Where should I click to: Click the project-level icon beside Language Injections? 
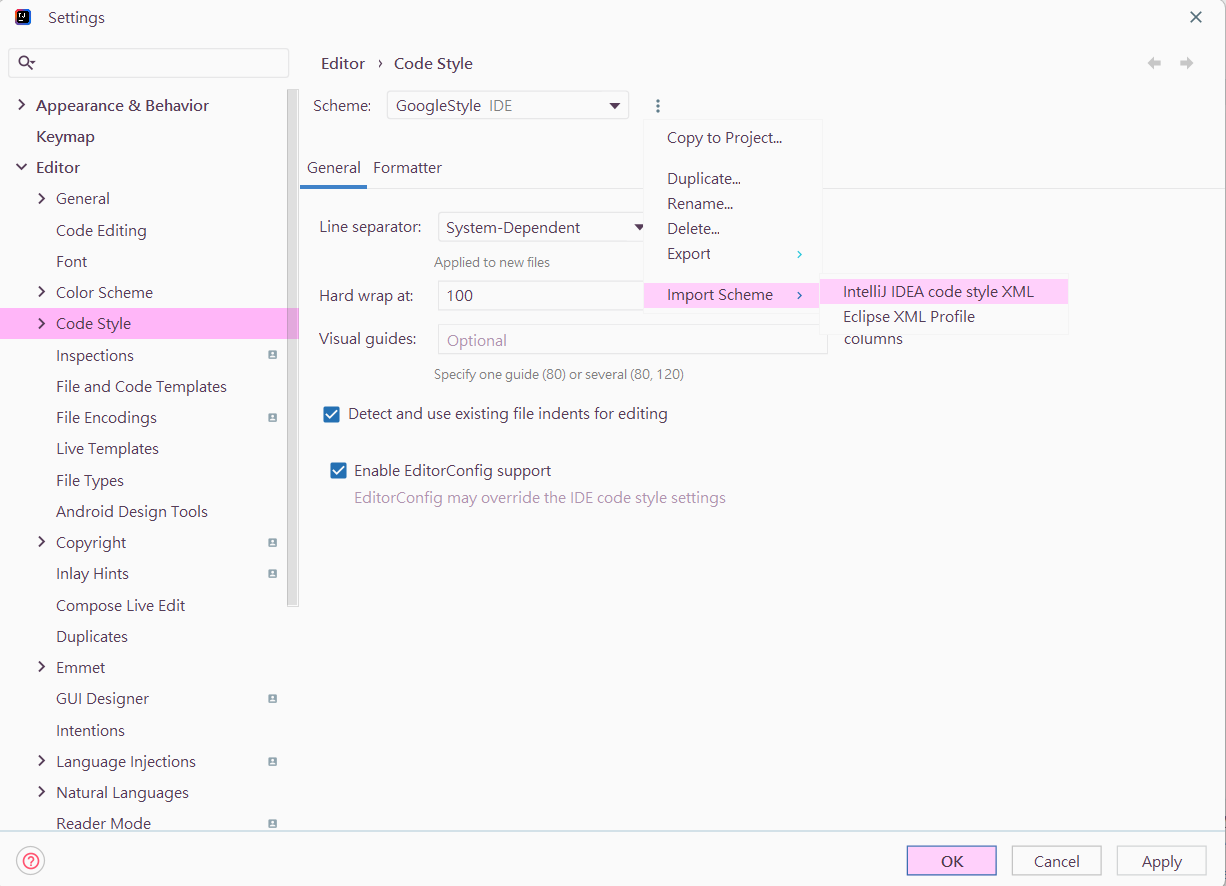pos(272,761)
